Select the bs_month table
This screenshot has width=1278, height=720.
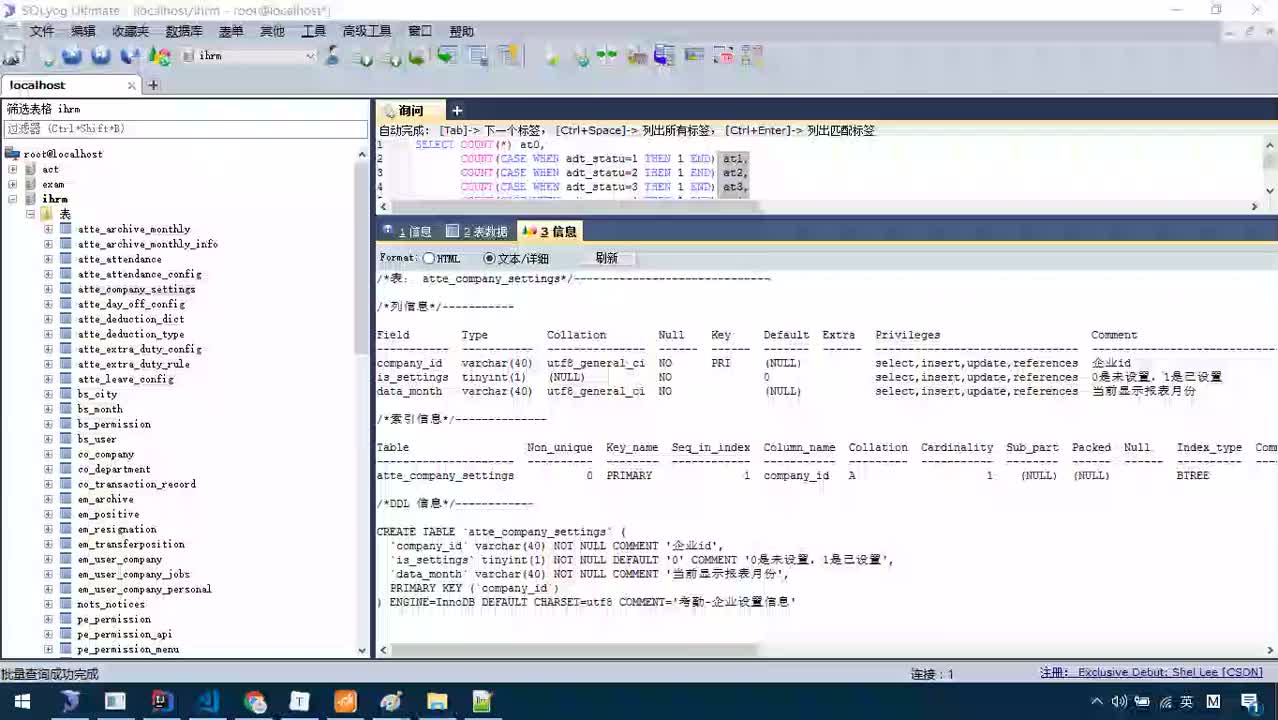tap(100, 409)
